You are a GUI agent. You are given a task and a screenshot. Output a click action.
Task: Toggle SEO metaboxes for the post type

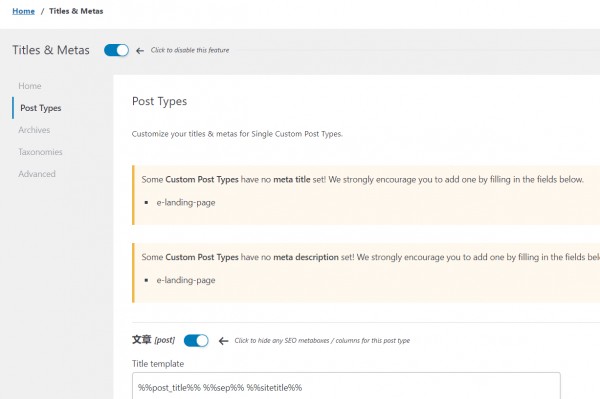pyautogui.click(x=196, y=340)
